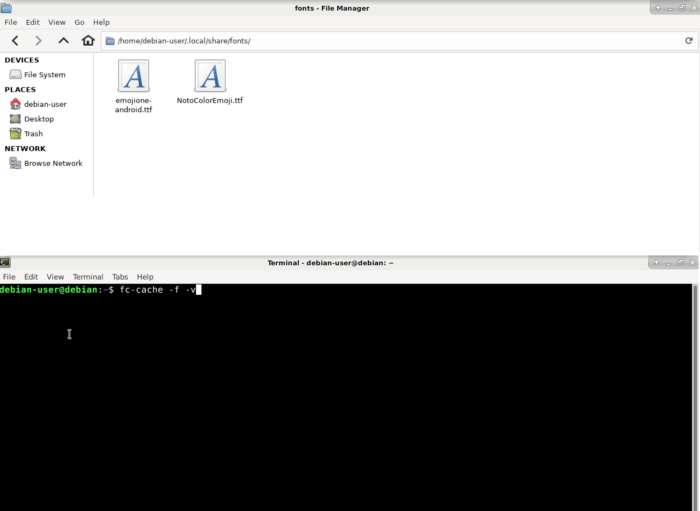Click File Manager window title icon

(x=6, y=8)
